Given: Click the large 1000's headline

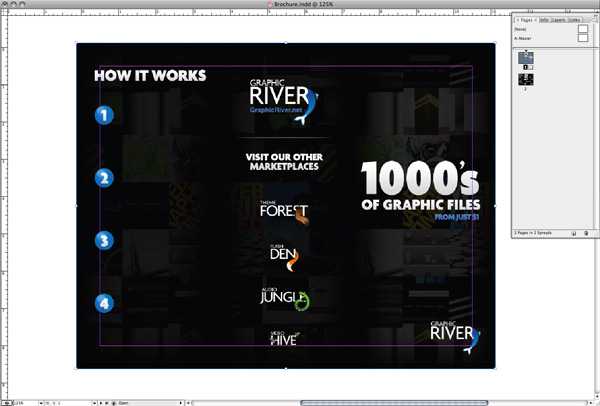Looking at the screenshot, I should pos(420,178).
